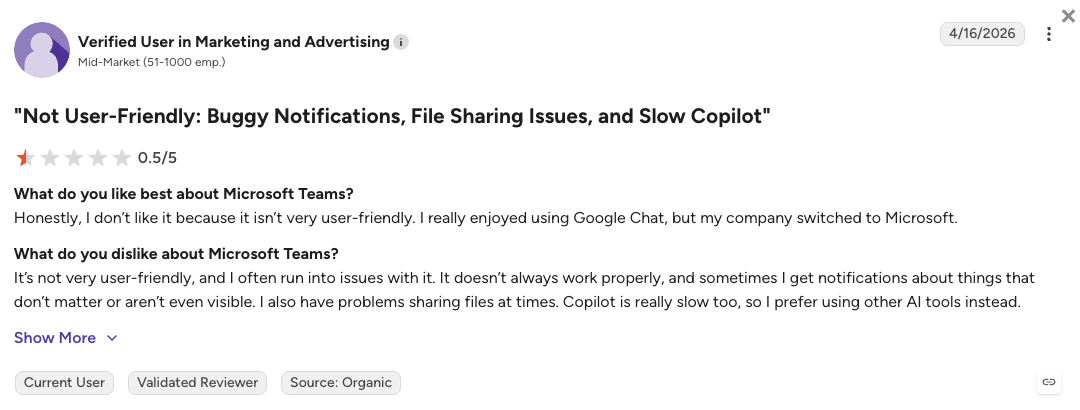Click the chevron next to Show More
Viewport: 1080px width, 410px height.
click(112, 338)
